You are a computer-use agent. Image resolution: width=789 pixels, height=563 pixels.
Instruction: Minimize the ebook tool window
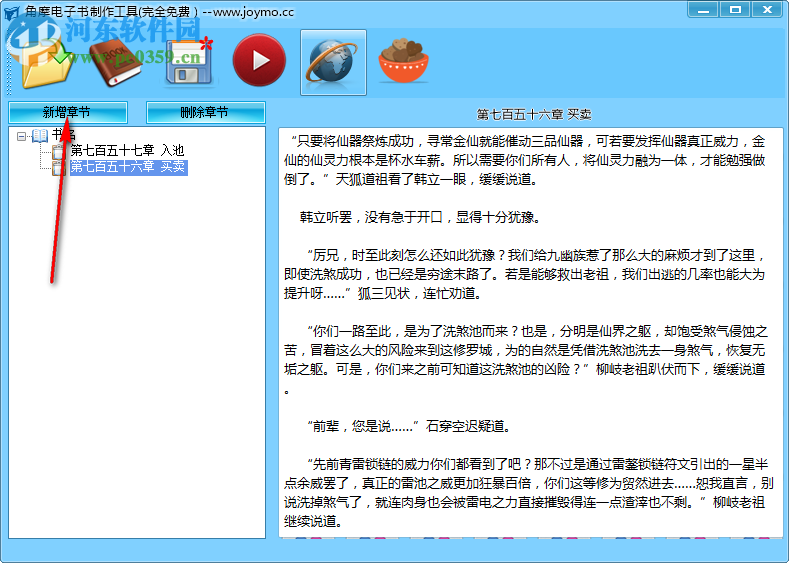[703, 10]
